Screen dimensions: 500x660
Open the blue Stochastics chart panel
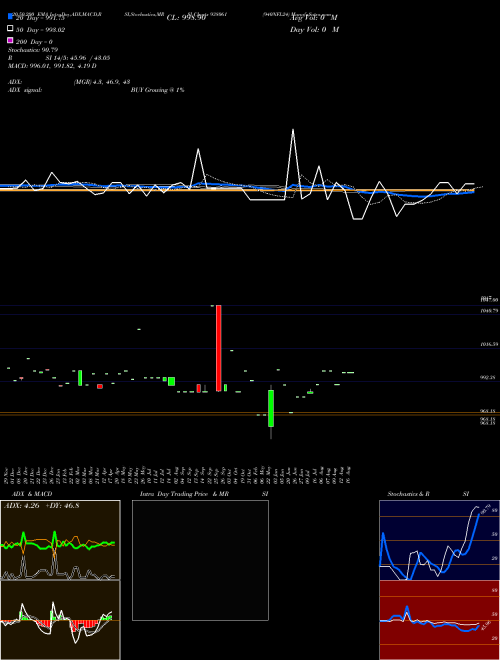(439, 540)
